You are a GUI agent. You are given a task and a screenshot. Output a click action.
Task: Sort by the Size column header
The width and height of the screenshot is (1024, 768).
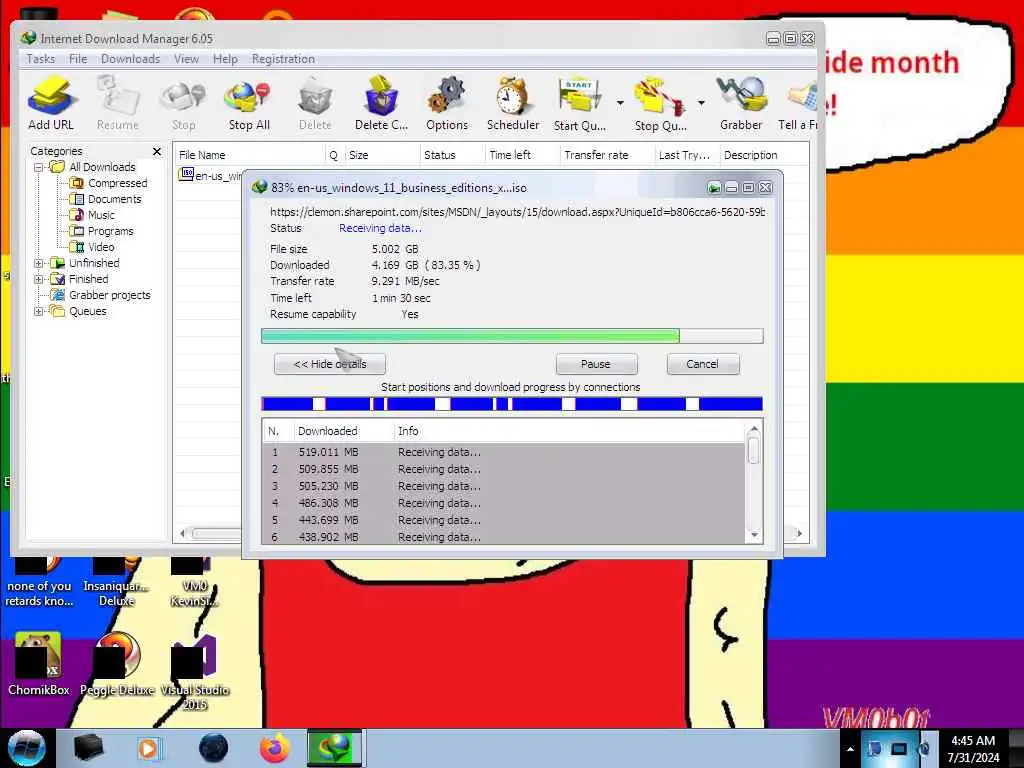pyautogui.click(x=382, y=155)
